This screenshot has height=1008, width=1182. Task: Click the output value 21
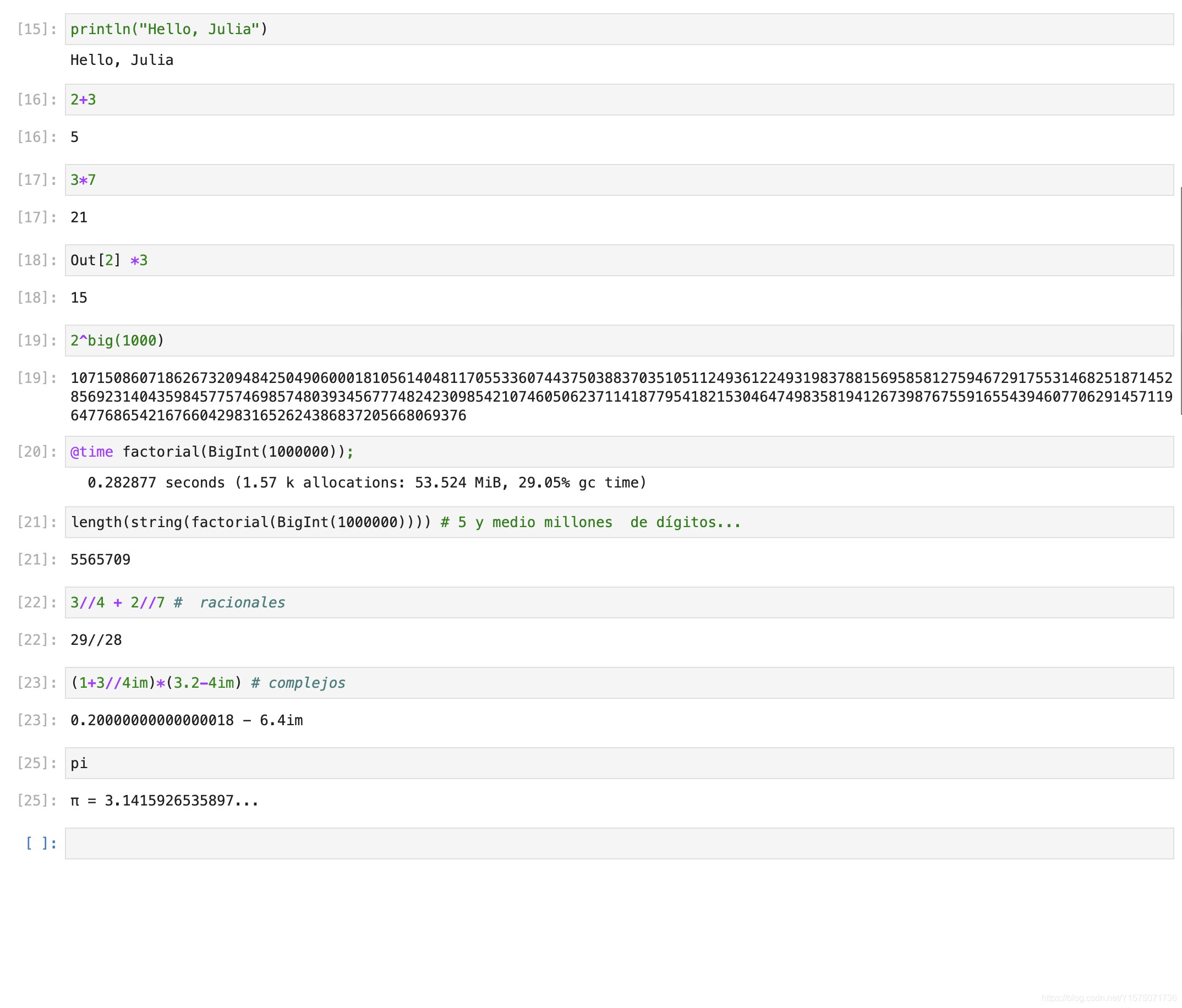(79, 218)
